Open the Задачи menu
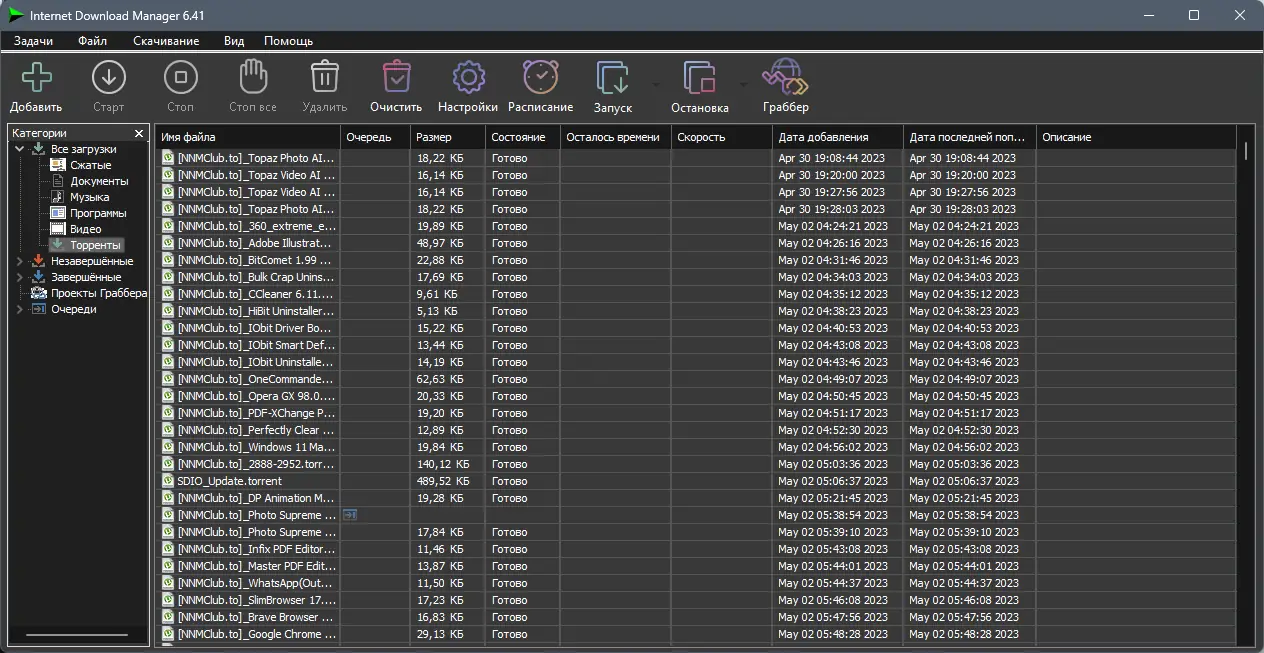1264x653 pixels. (34, 41)
